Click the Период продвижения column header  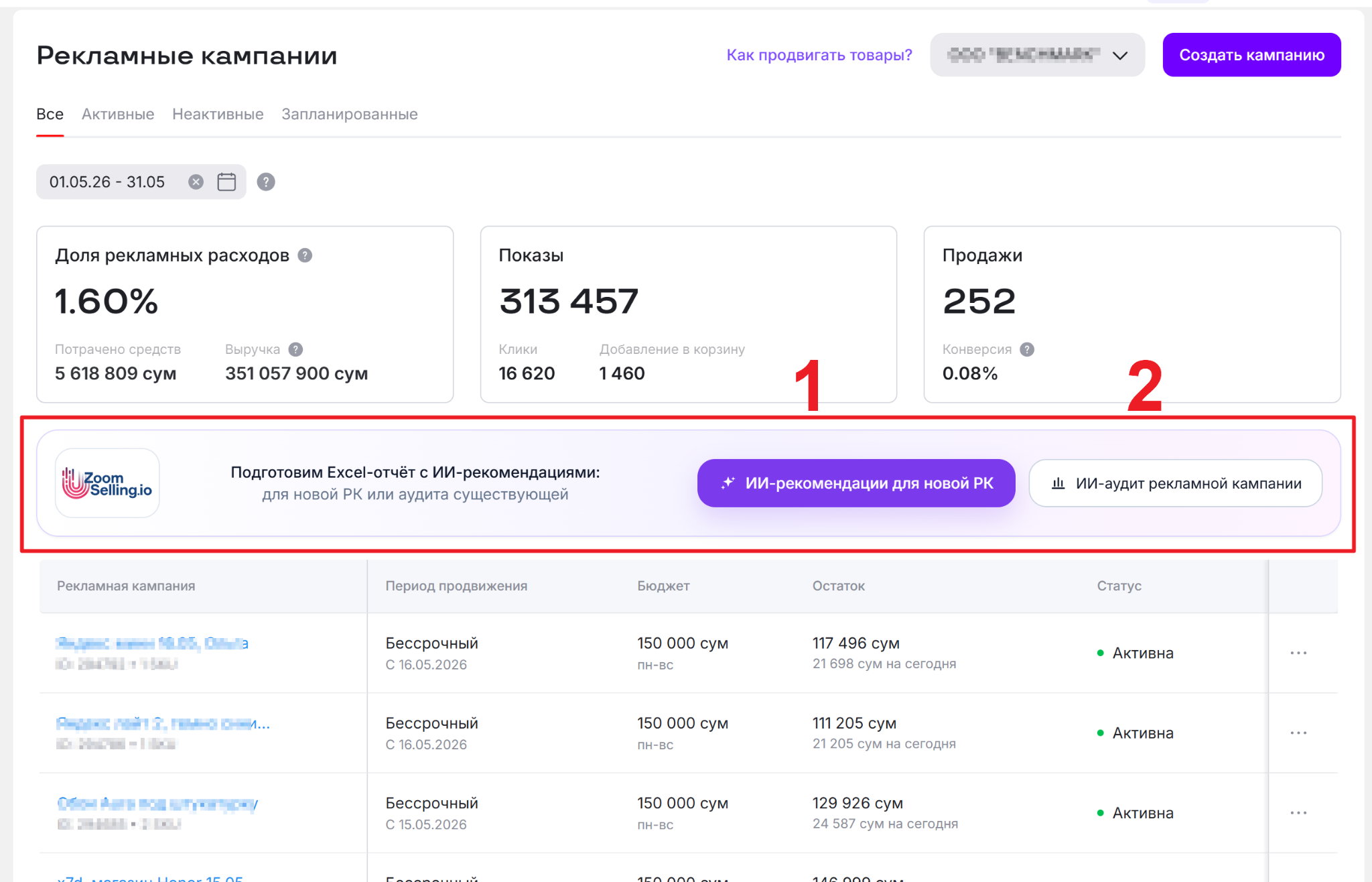456,586
